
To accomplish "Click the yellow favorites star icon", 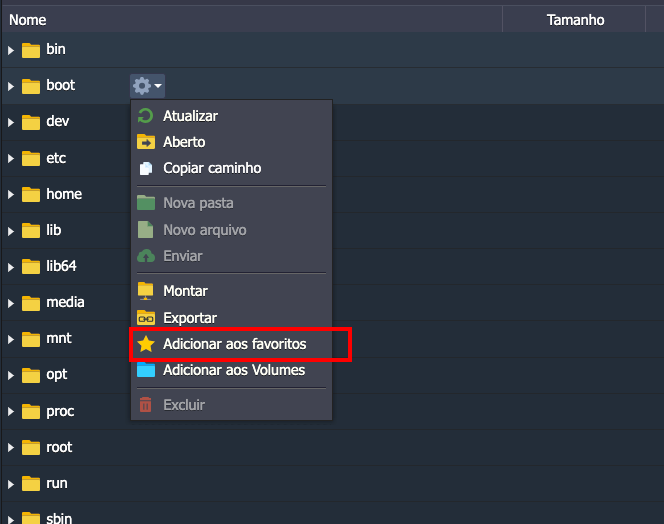I will point(146,344).
